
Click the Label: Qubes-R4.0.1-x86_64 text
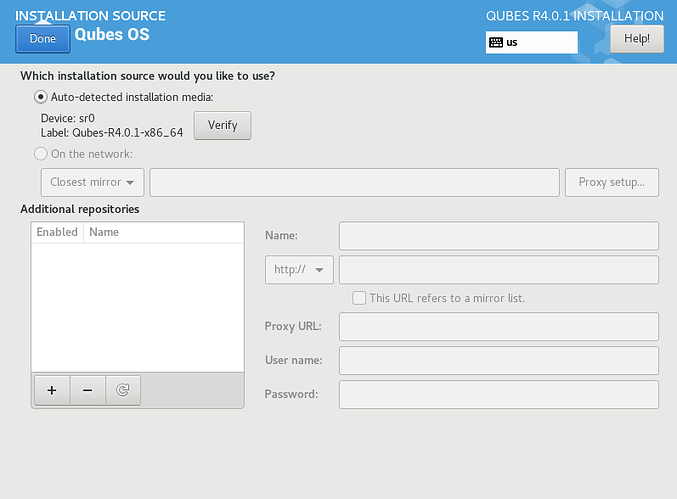(112, 133)
